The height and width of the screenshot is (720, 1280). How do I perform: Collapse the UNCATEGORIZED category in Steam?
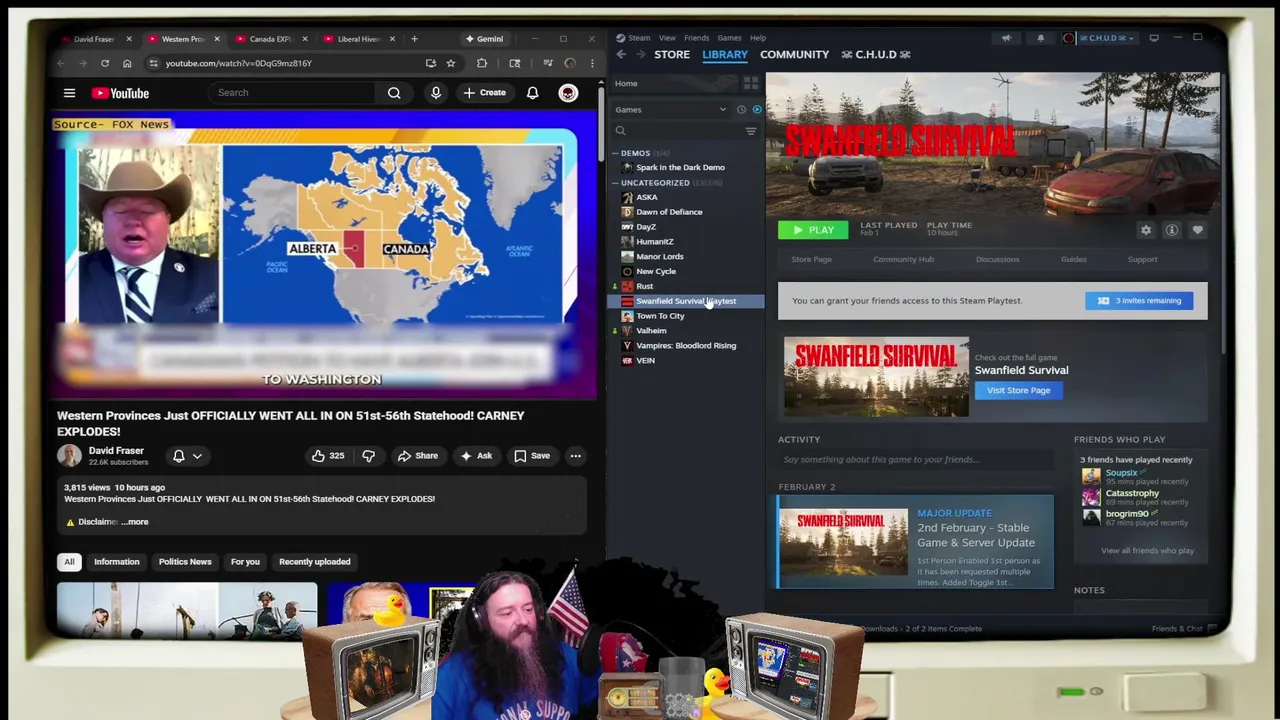pos(616,183)
